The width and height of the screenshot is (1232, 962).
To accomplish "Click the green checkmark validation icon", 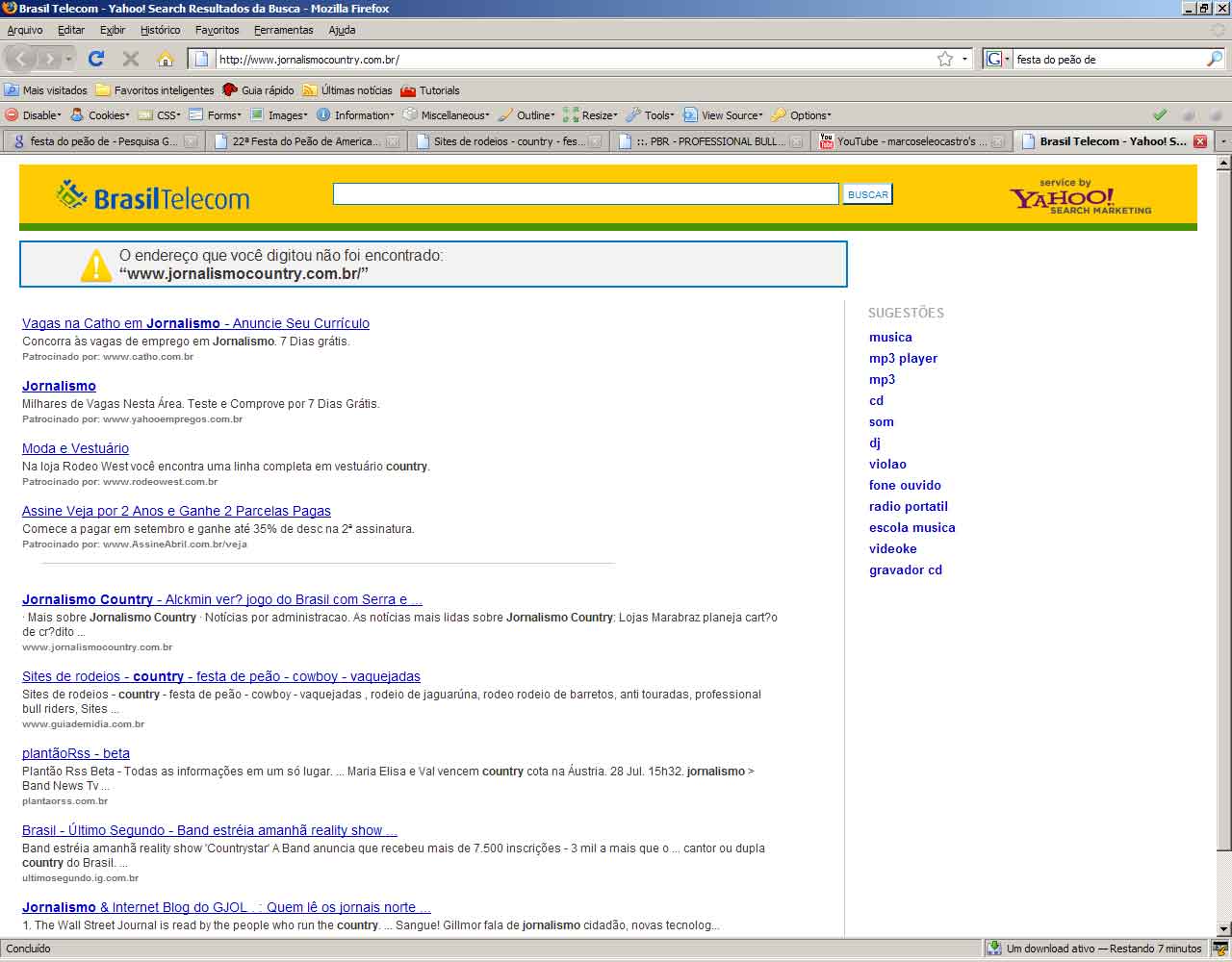I will (1160, 115).
